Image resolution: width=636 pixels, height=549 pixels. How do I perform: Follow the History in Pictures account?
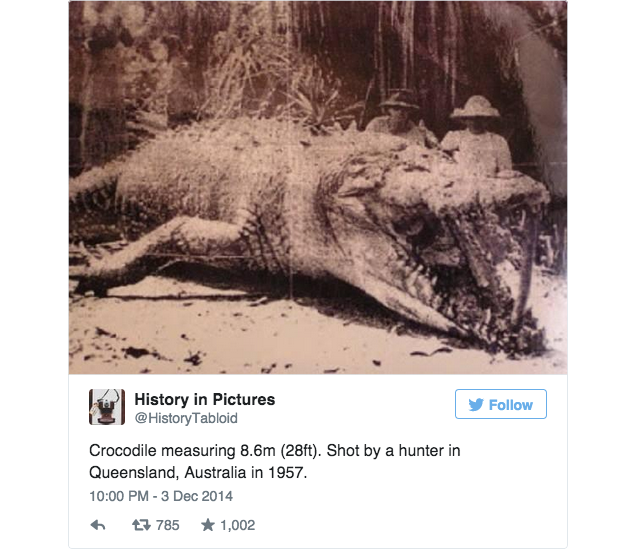[x=501, y=404]
